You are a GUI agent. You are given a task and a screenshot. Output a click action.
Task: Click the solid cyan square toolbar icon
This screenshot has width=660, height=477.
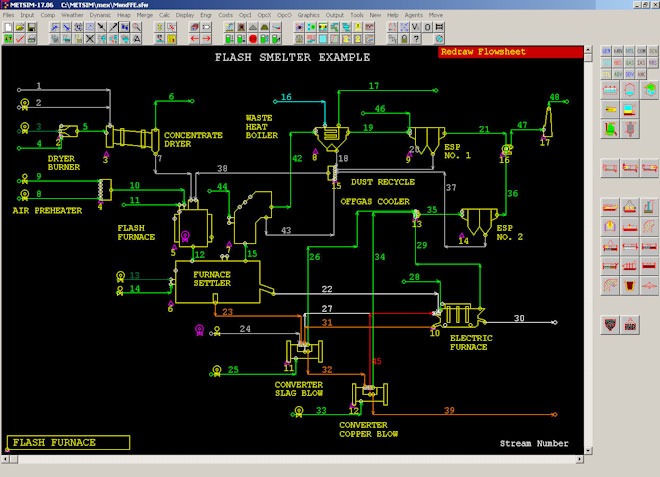[322, 39]
